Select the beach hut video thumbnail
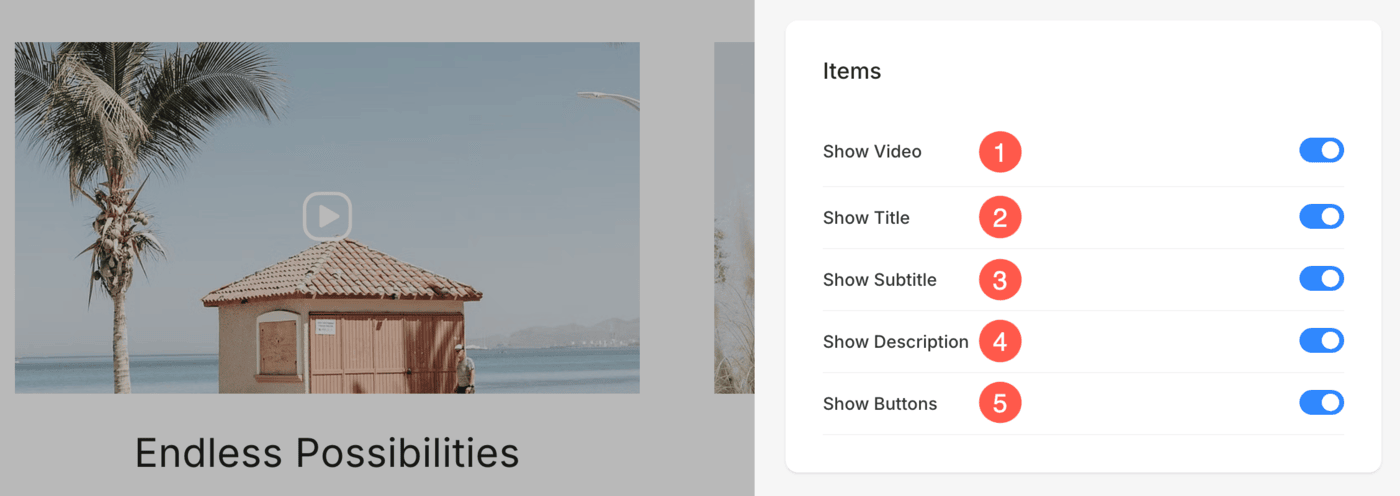The width and height of the screenshot is (1400, 496). 327,217
